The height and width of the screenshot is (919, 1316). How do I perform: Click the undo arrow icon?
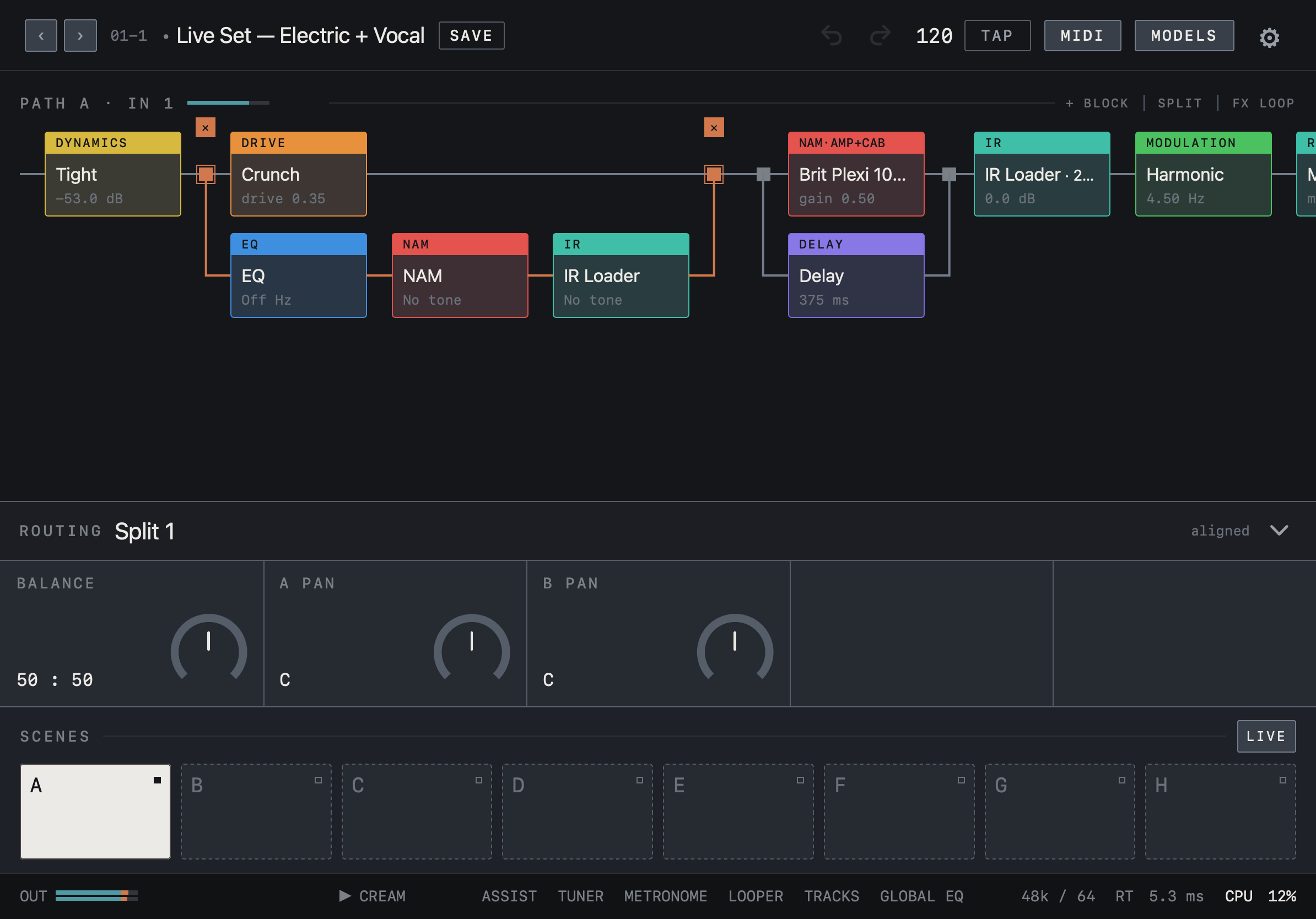(x=832, y=35)
